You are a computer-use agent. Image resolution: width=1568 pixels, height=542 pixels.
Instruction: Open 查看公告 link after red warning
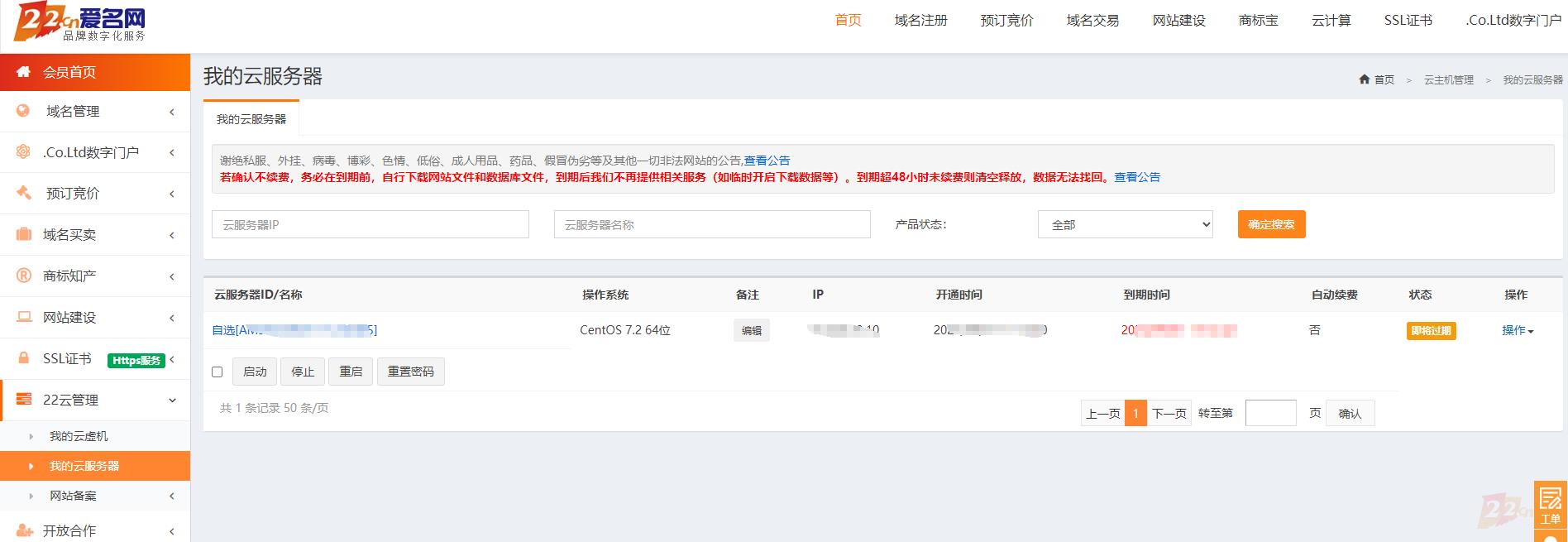[x=1137, y=177]
